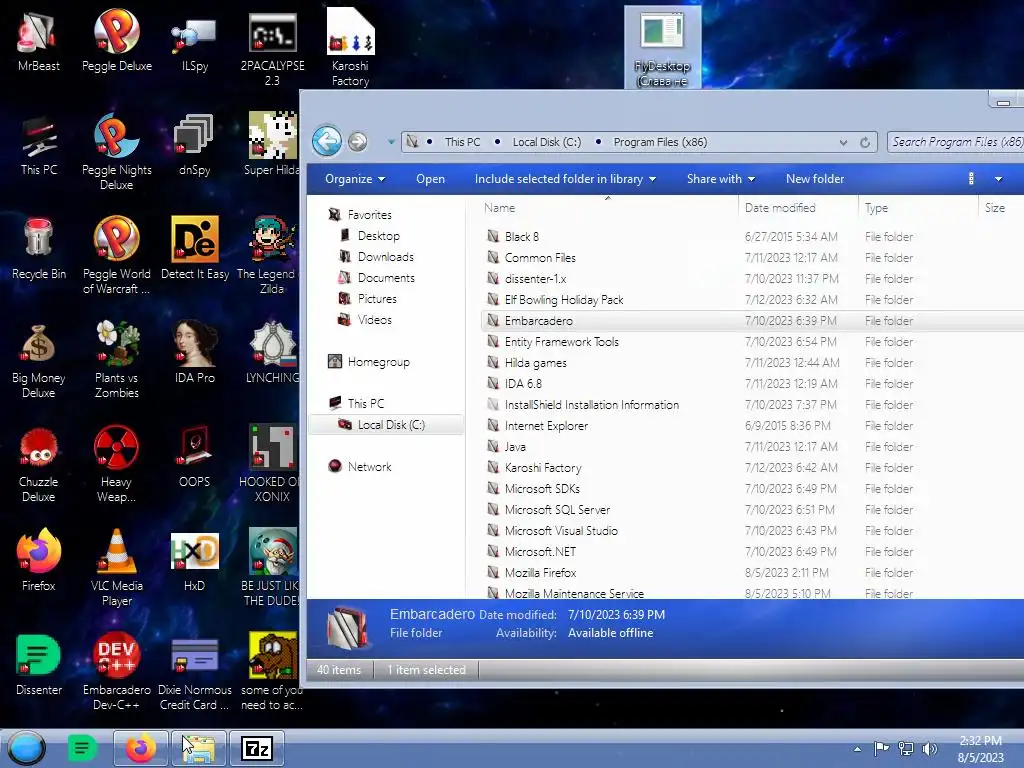Select the ILSpy desktop shortcut
This screenshot has width=1024, height=768.
click(194, 42)
